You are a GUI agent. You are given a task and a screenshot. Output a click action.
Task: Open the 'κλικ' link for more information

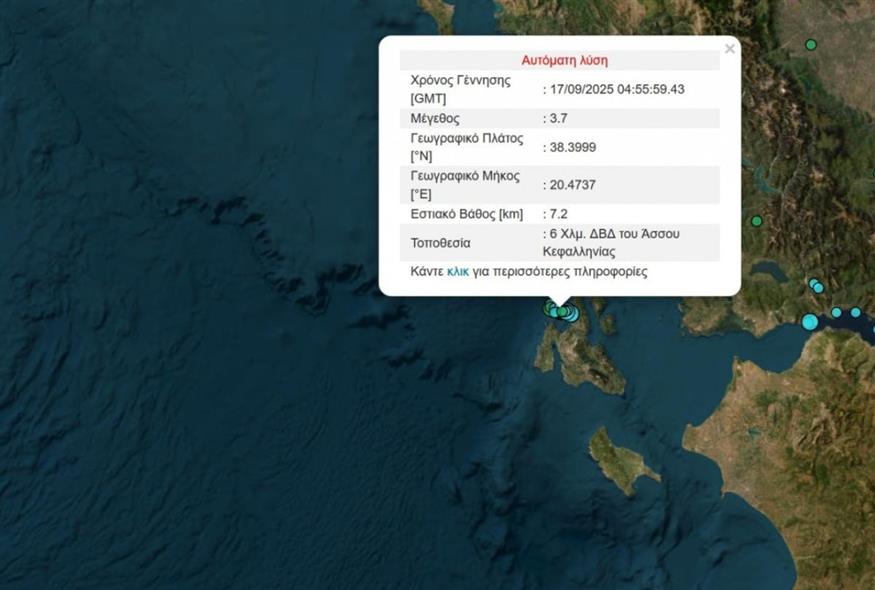pos(458,271)
